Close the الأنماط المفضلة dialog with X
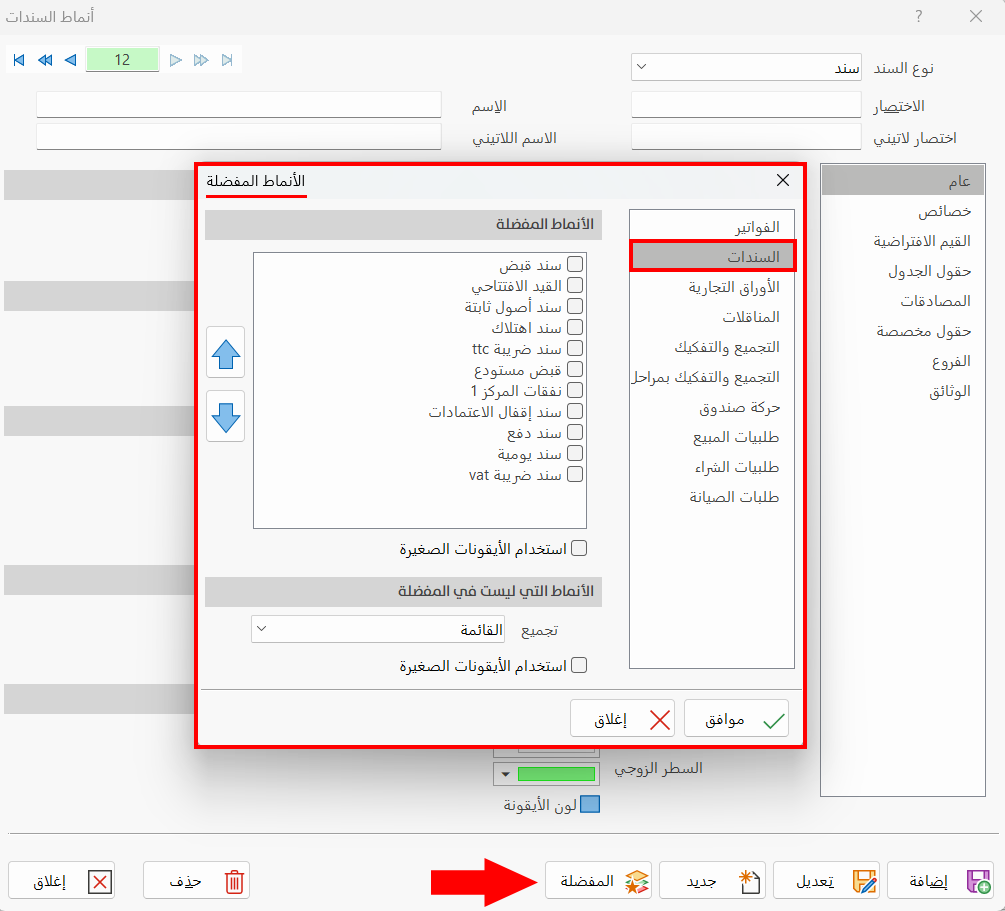 783,180
